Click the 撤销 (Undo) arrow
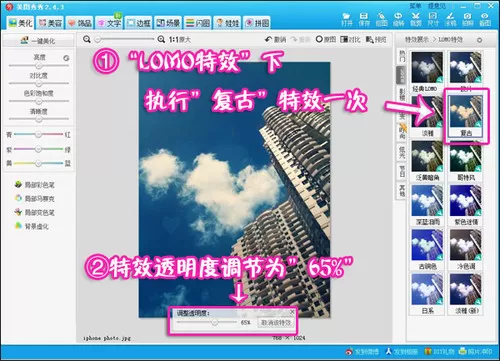The width and height of the screenshot is (500, 361). pos(275,40)
